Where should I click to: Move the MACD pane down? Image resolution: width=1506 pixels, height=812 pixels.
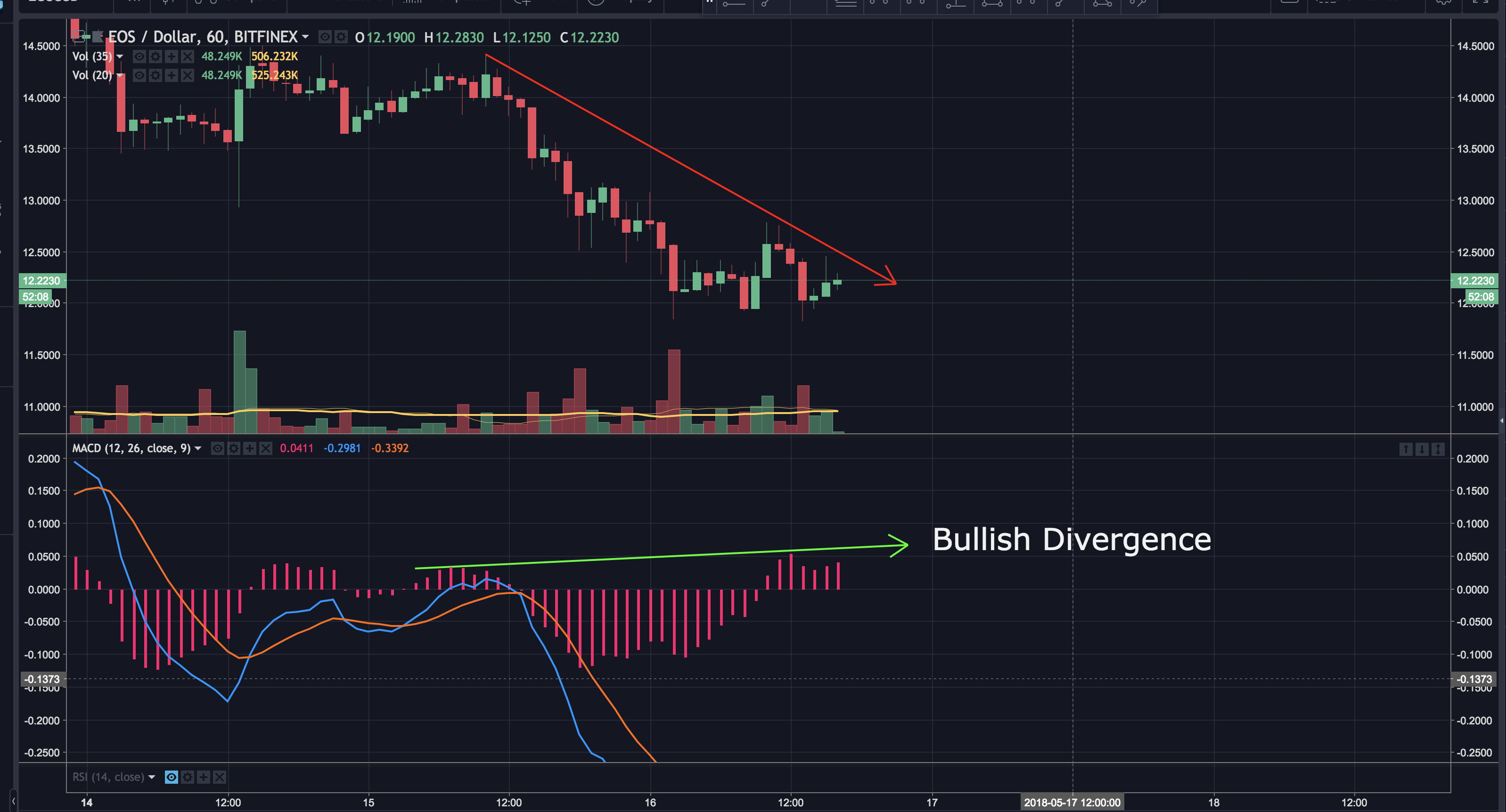[x=1422, y=449]
